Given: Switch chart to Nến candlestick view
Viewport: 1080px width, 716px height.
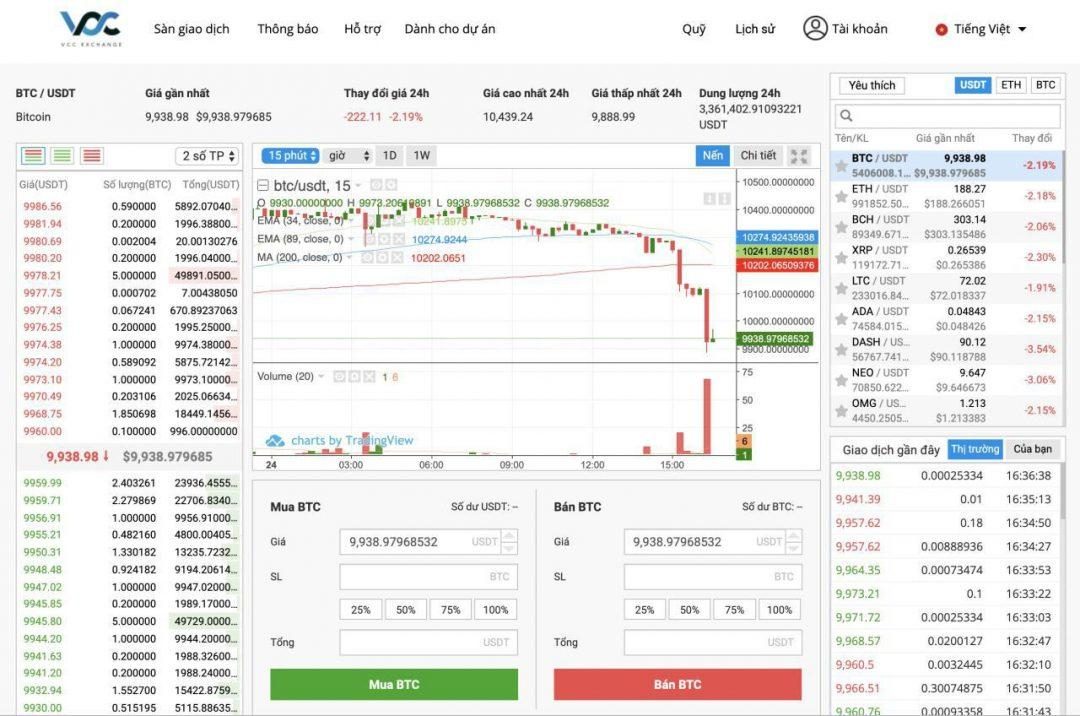Looking at the screenshot, I should (713, 156).
